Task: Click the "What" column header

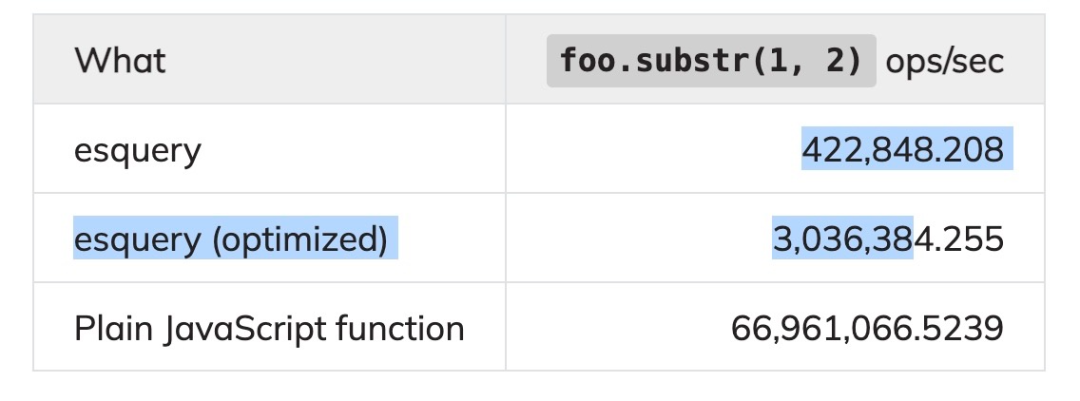Action: tap(120, 61)
